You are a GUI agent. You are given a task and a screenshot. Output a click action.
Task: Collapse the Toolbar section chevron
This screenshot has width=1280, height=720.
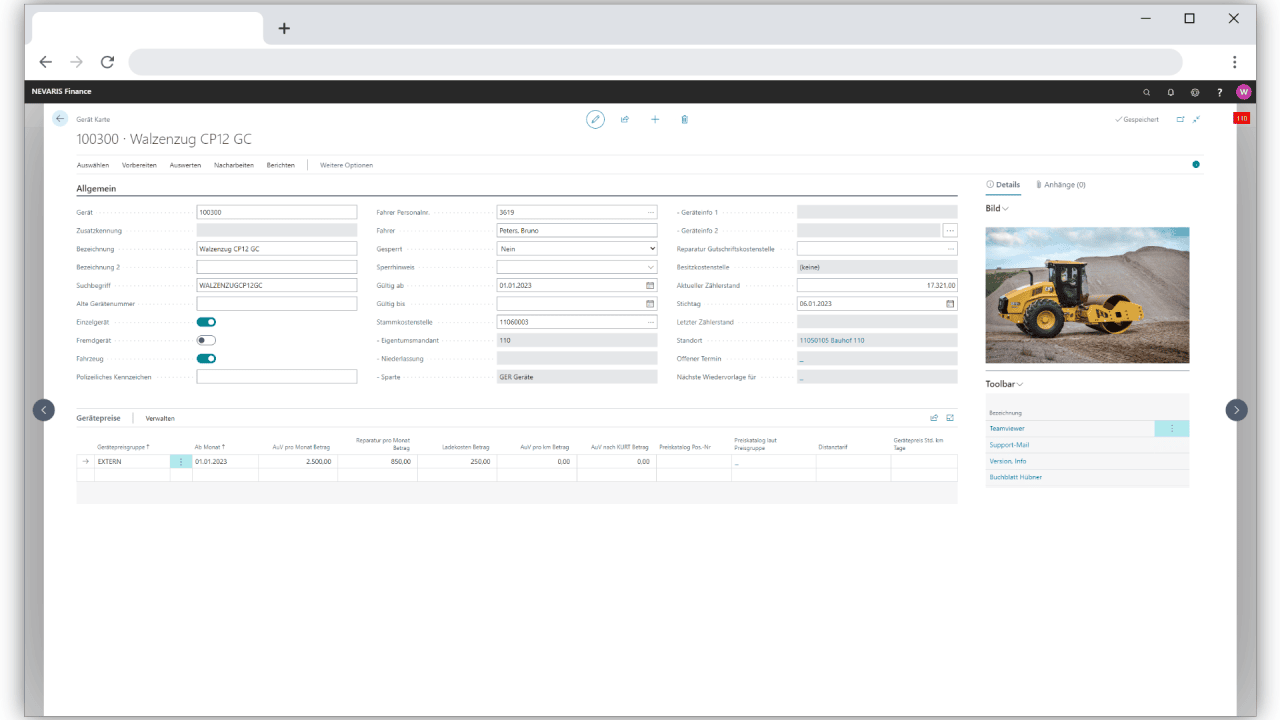[1020, 384]
